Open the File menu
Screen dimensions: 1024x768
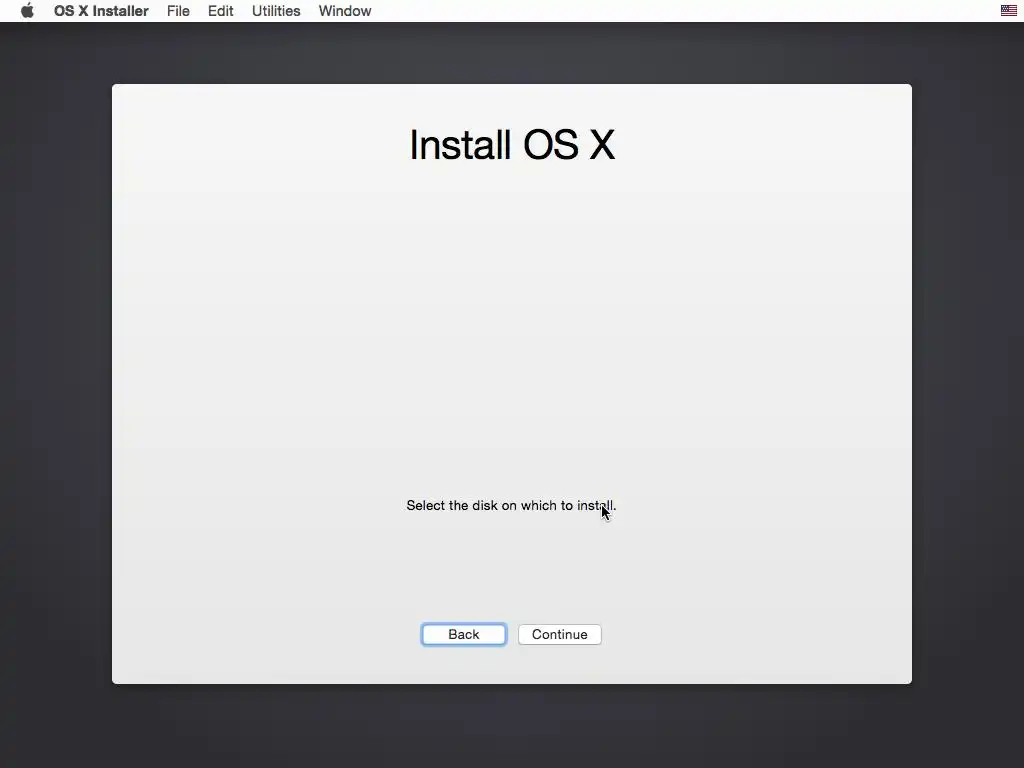(178, 11)
